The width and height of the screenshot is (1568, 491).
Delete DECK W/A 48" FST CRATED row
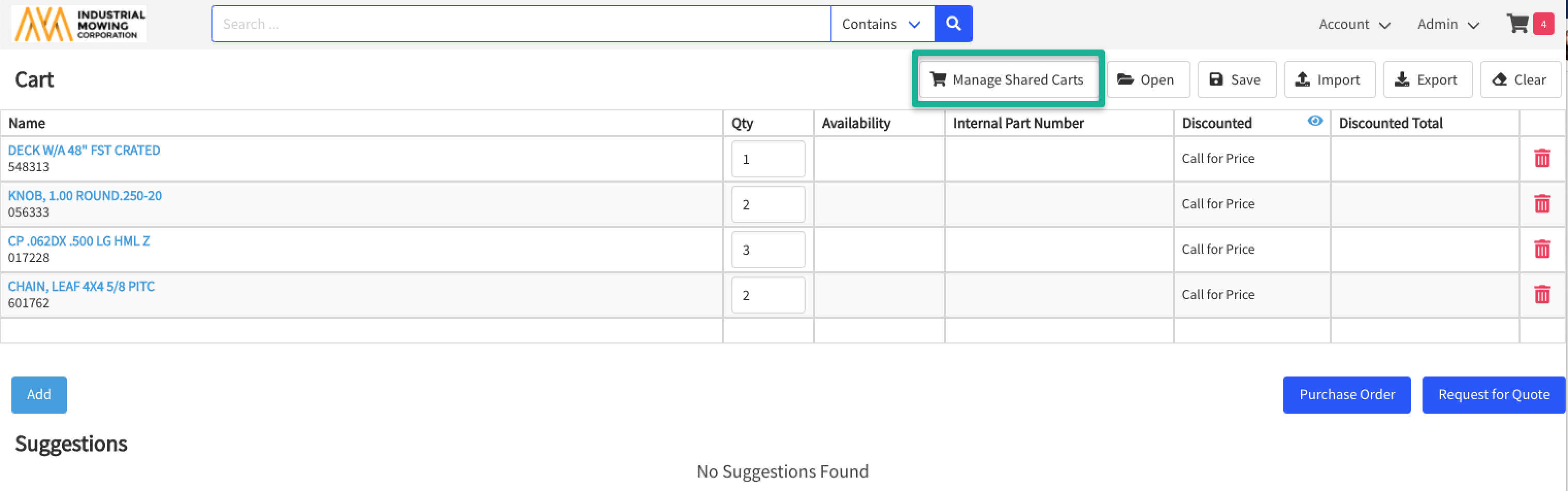(x=1541, y=158)
